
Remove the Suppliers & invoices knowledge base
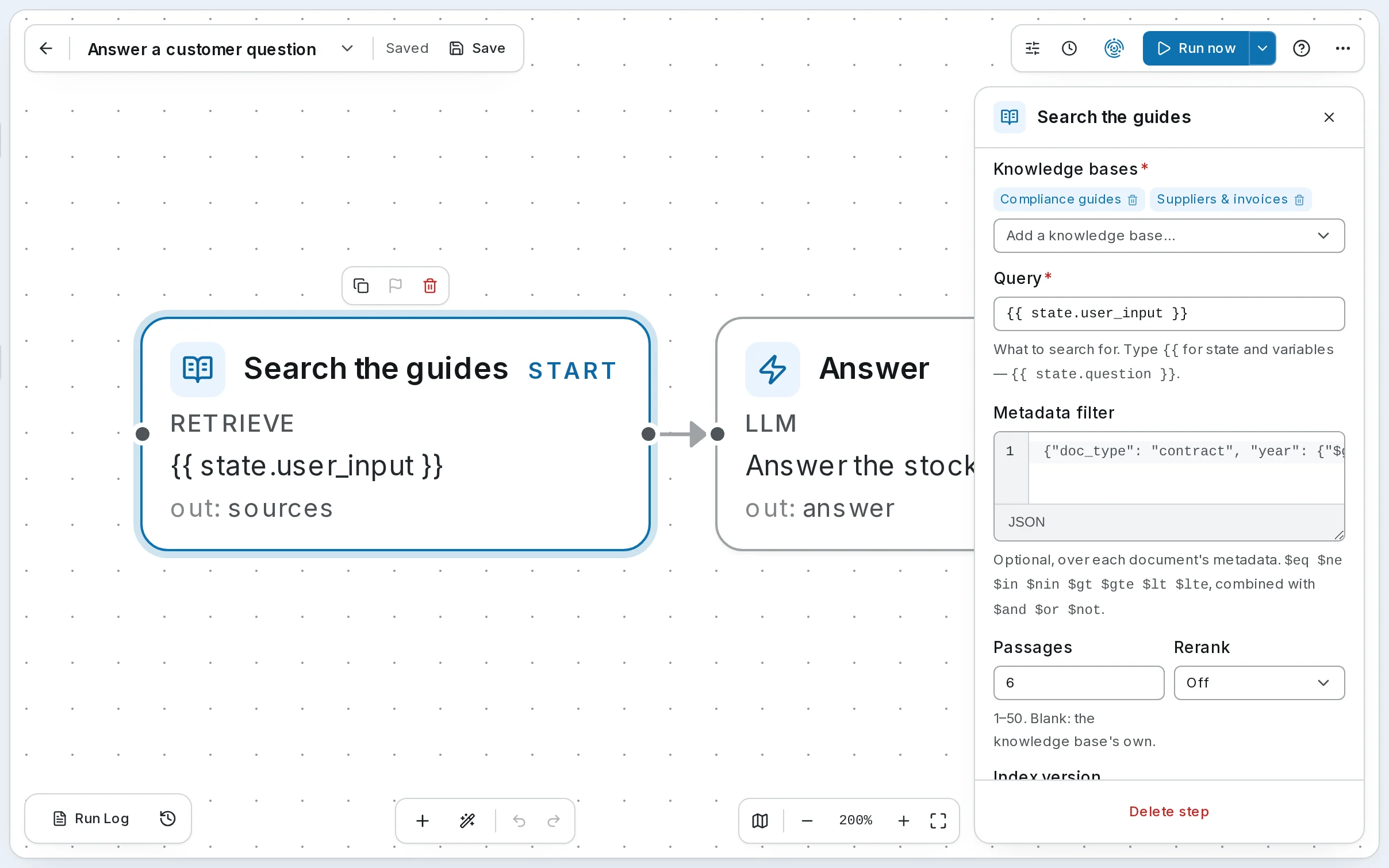click(1299, 199)
